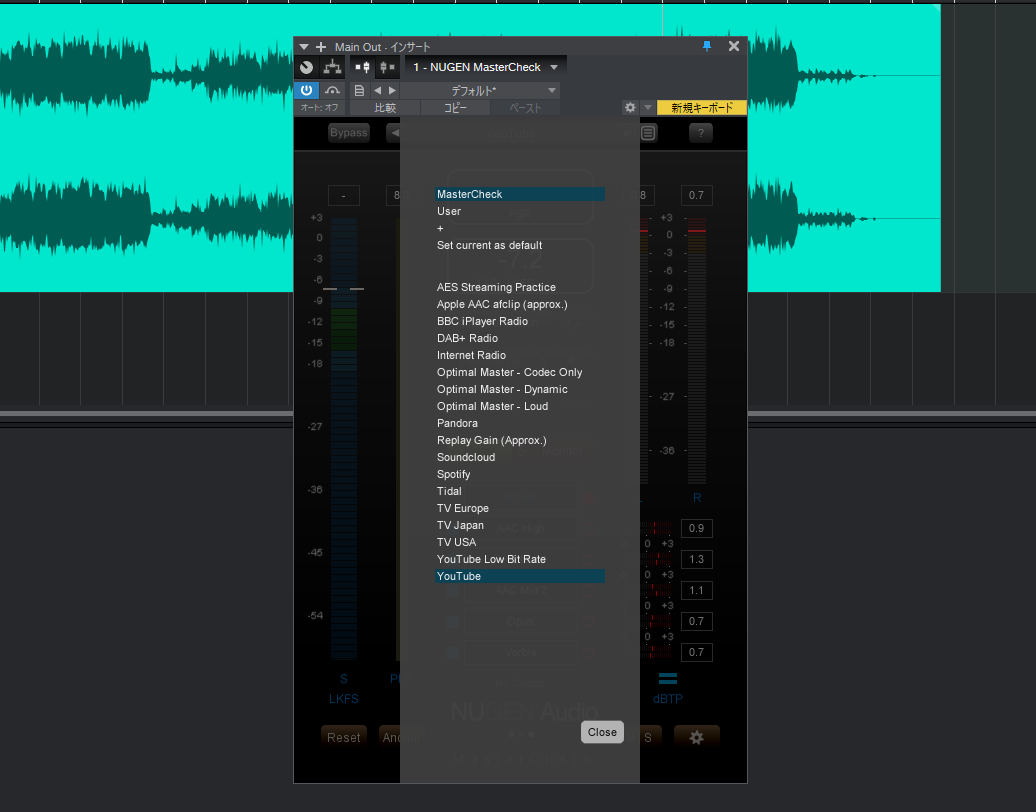Viewport: 1036px width, 812px height.
Task: Select the highlighted YouTube preset
Action: (520, 576)
